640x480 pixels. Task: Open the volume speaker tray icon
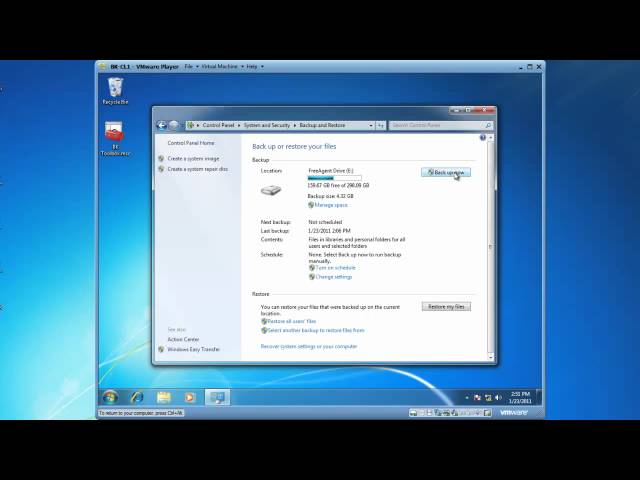pyautogui.click(x=498, y=397)
